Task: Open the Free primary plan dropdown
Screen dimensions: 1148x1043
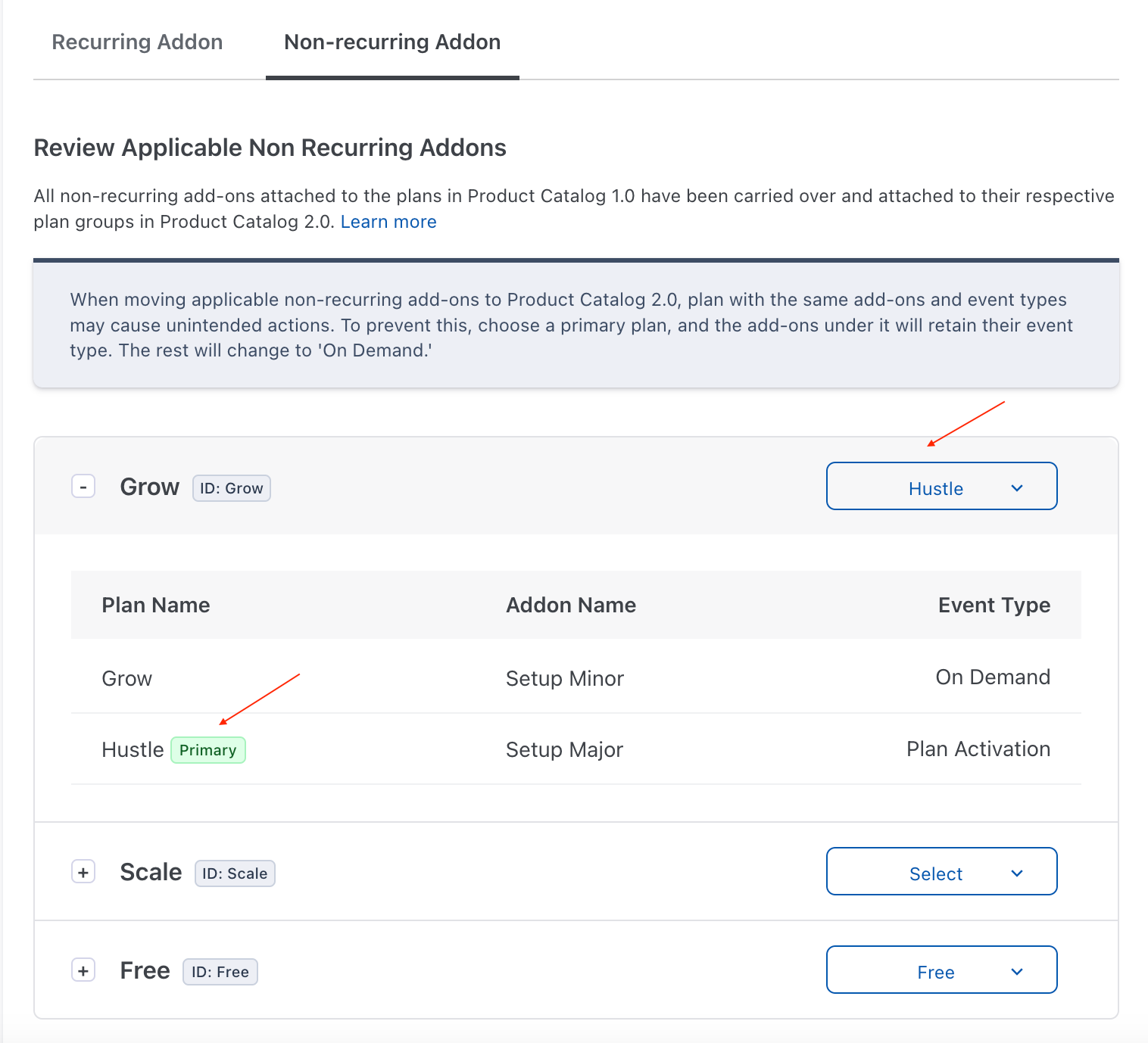Action: point(936,970)
